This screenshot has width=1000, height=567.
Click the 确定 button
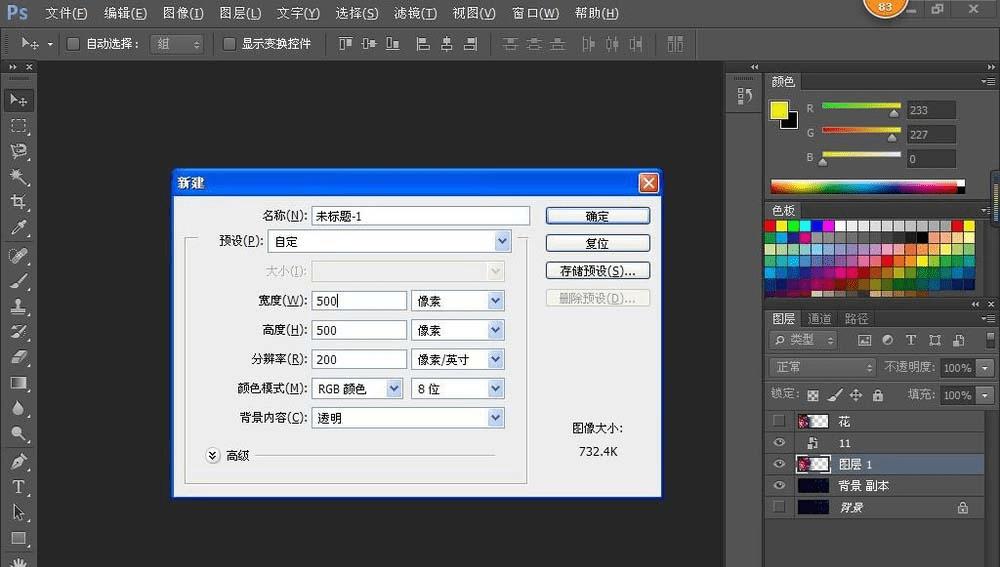597,216
